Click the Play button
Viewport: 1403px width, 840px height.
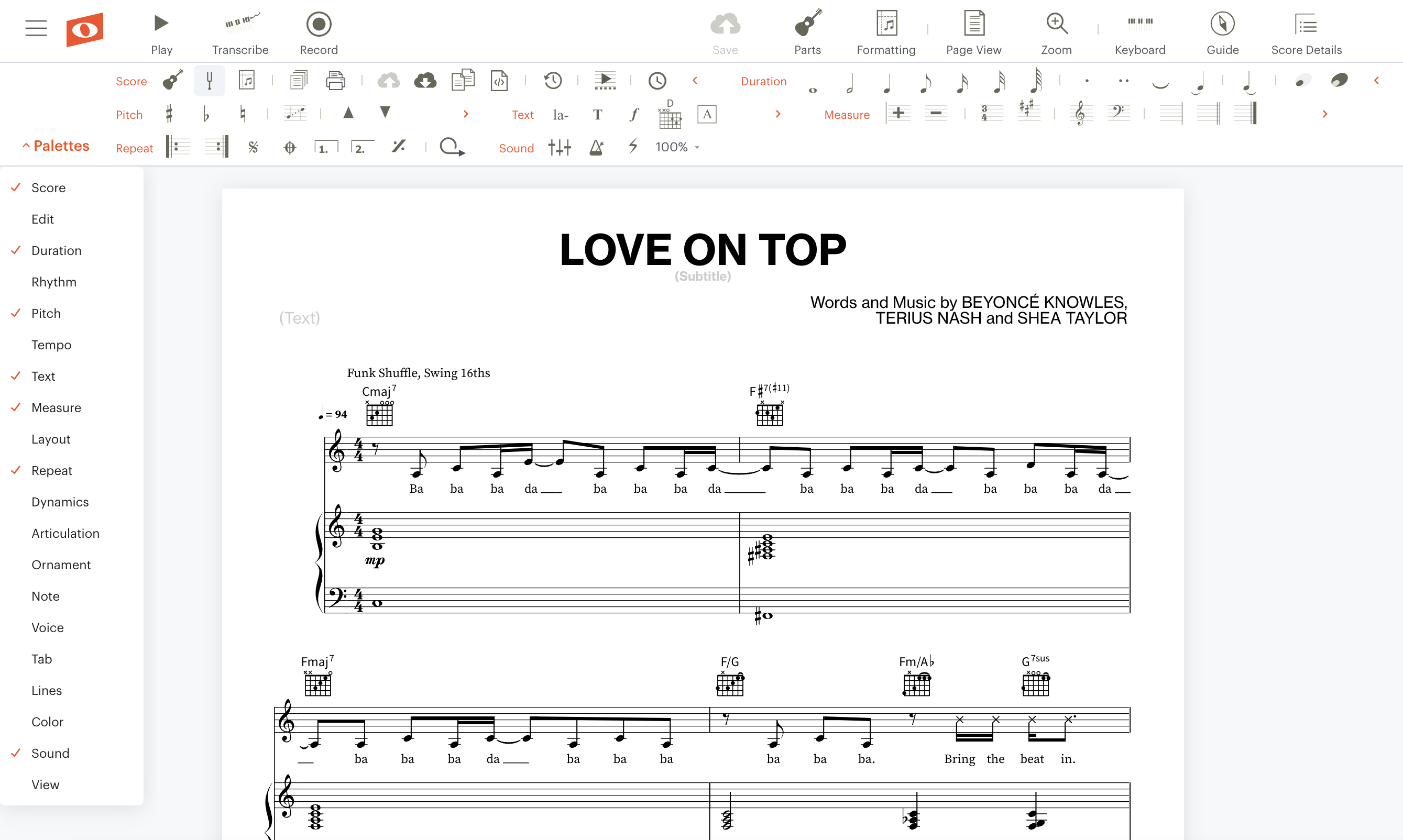coord(161,34)
